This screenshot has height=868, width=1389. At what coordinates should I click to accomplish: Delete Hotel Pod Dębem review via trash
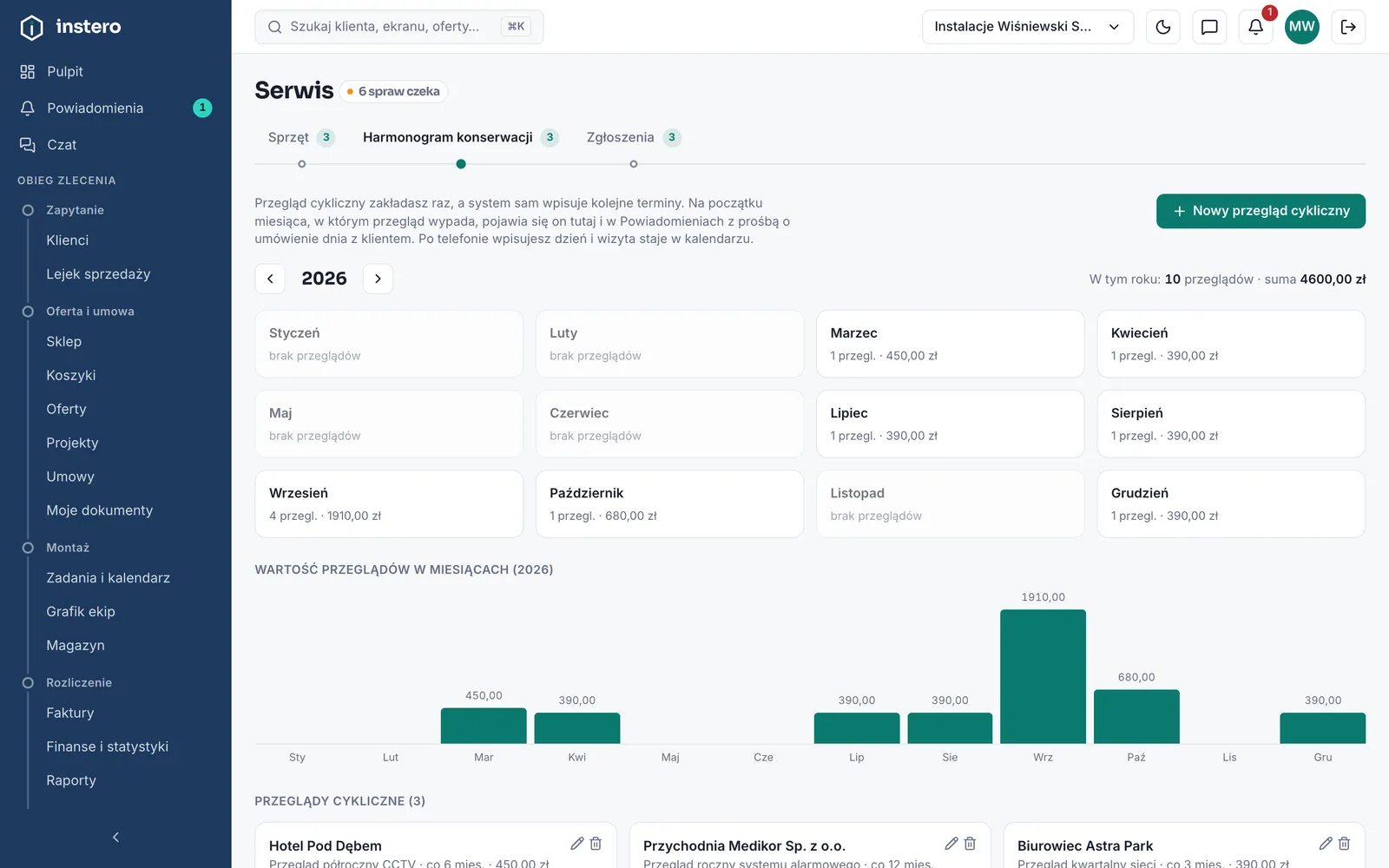click(x=596, y=844)
